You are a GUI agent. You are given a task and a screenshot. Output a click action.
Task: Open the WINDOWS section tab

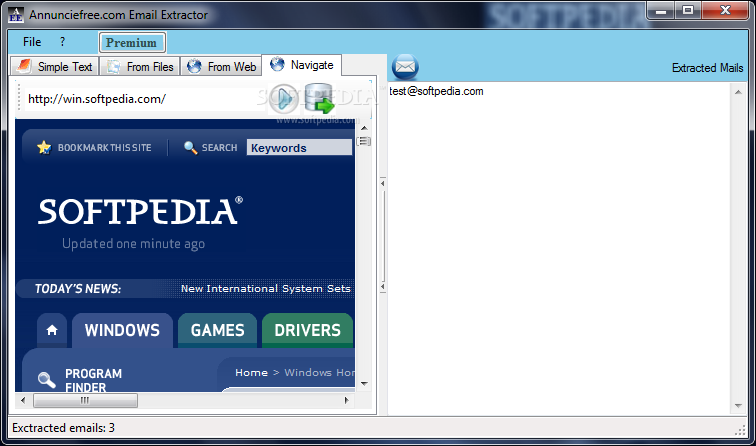pyautogui.click(x=122, y=330)
